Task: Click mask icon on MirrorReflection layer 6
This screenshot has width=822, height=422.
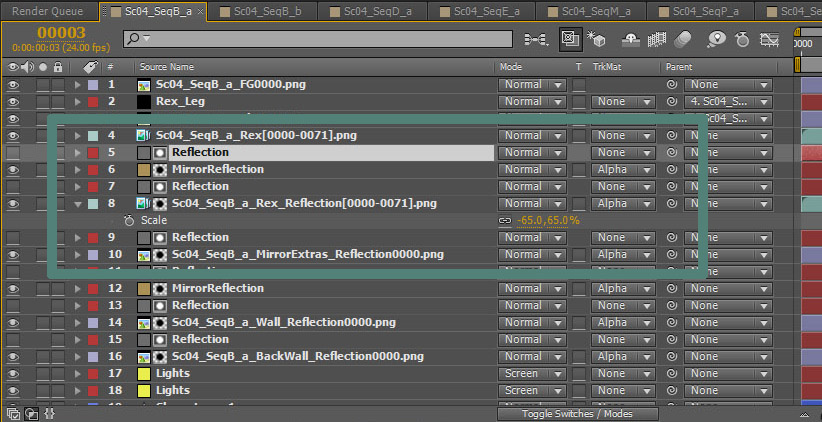Action: click(160, 170)
